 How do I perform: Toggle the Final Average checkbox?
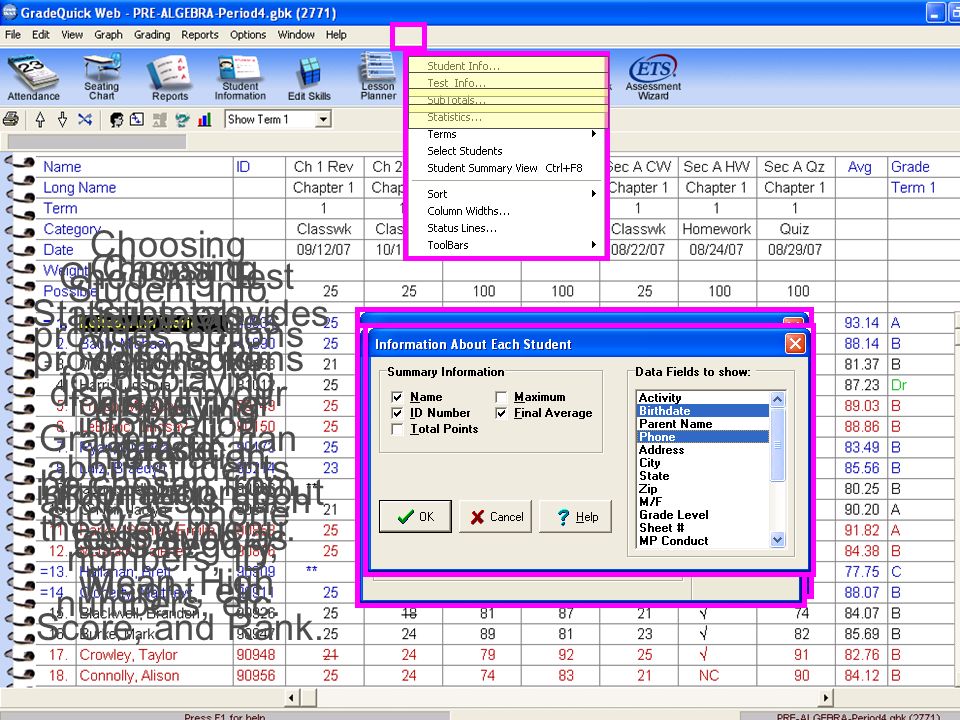click(x=501, y=413)
